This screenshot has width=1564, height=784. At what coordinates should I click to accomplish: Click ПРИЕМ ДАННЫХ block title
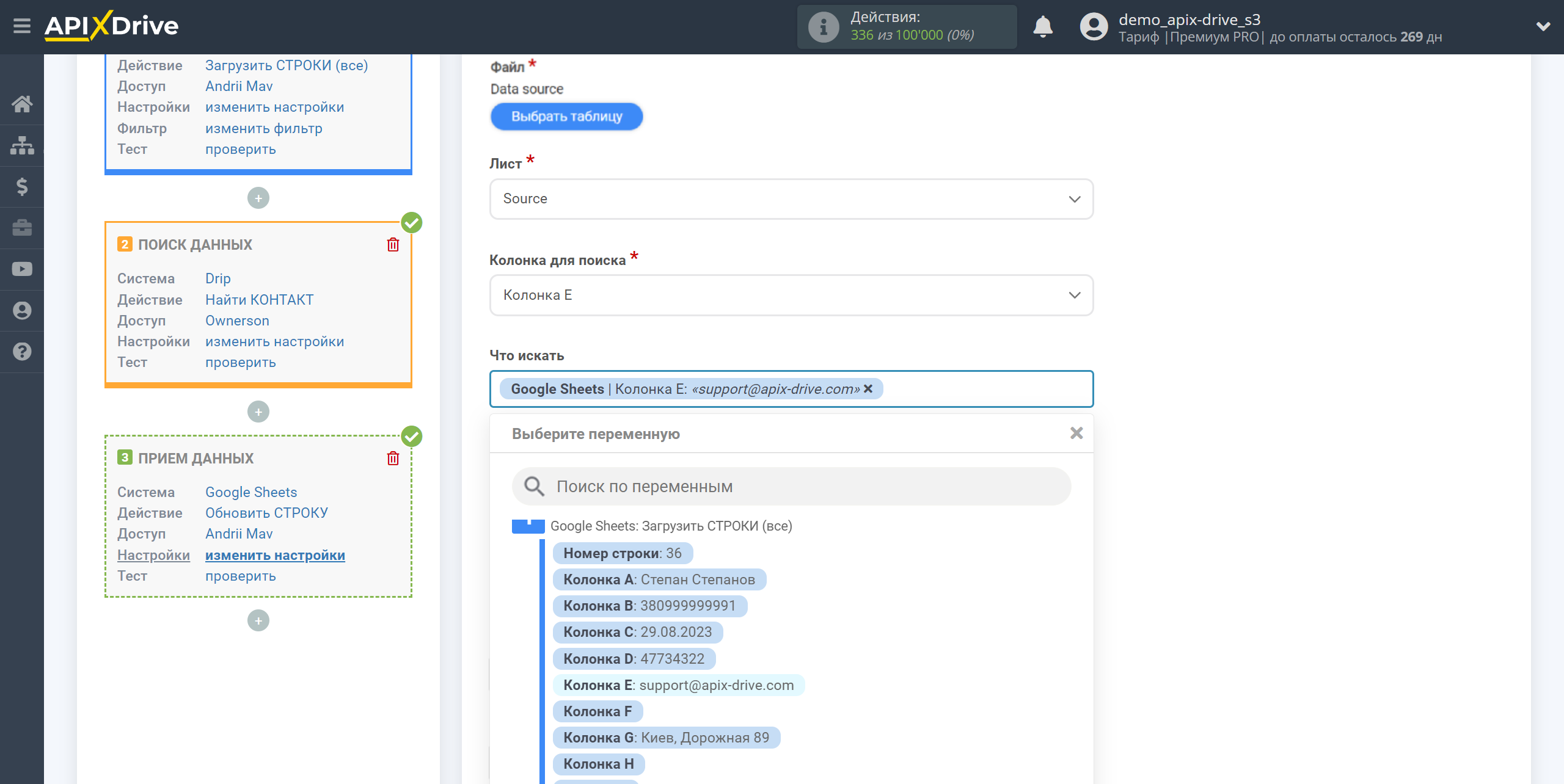click(x=195, y=459)
